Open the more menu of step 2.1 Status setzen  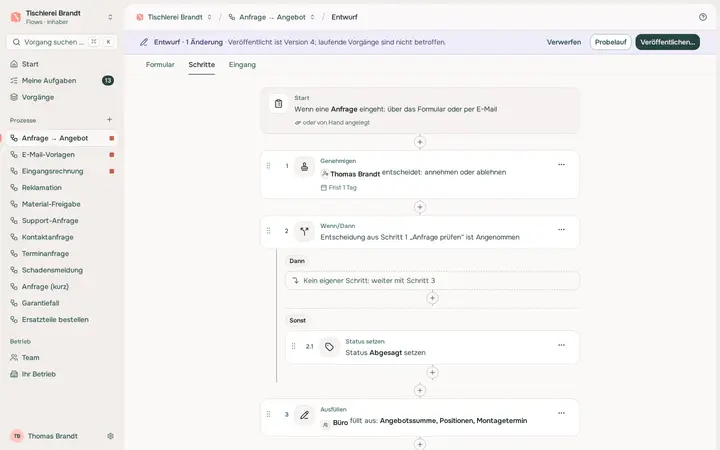[x=561, y=345]
